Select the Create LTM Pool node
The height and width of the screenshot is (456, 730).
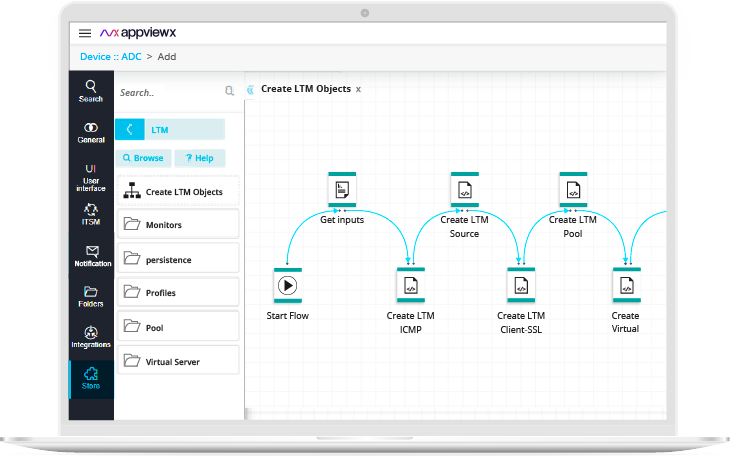coord(572,190)
